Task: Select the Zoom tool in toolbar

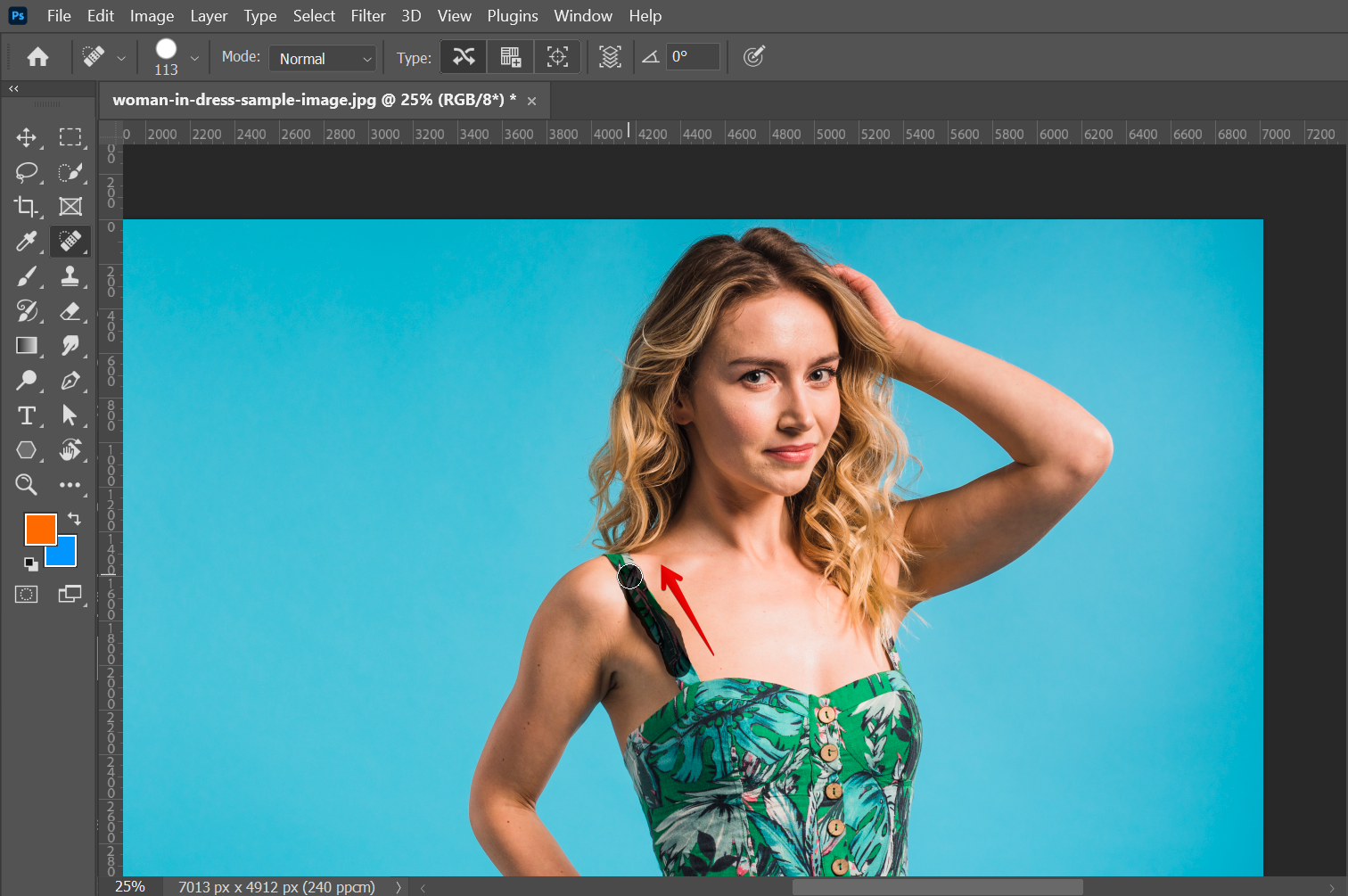Action: coord(26,485)
